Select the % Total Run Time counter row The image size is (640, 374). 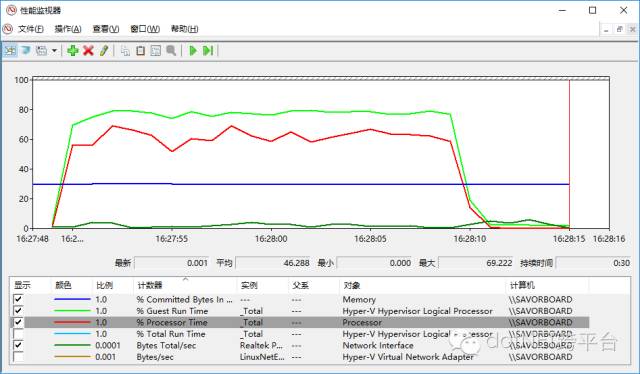[x=300, y=334]
